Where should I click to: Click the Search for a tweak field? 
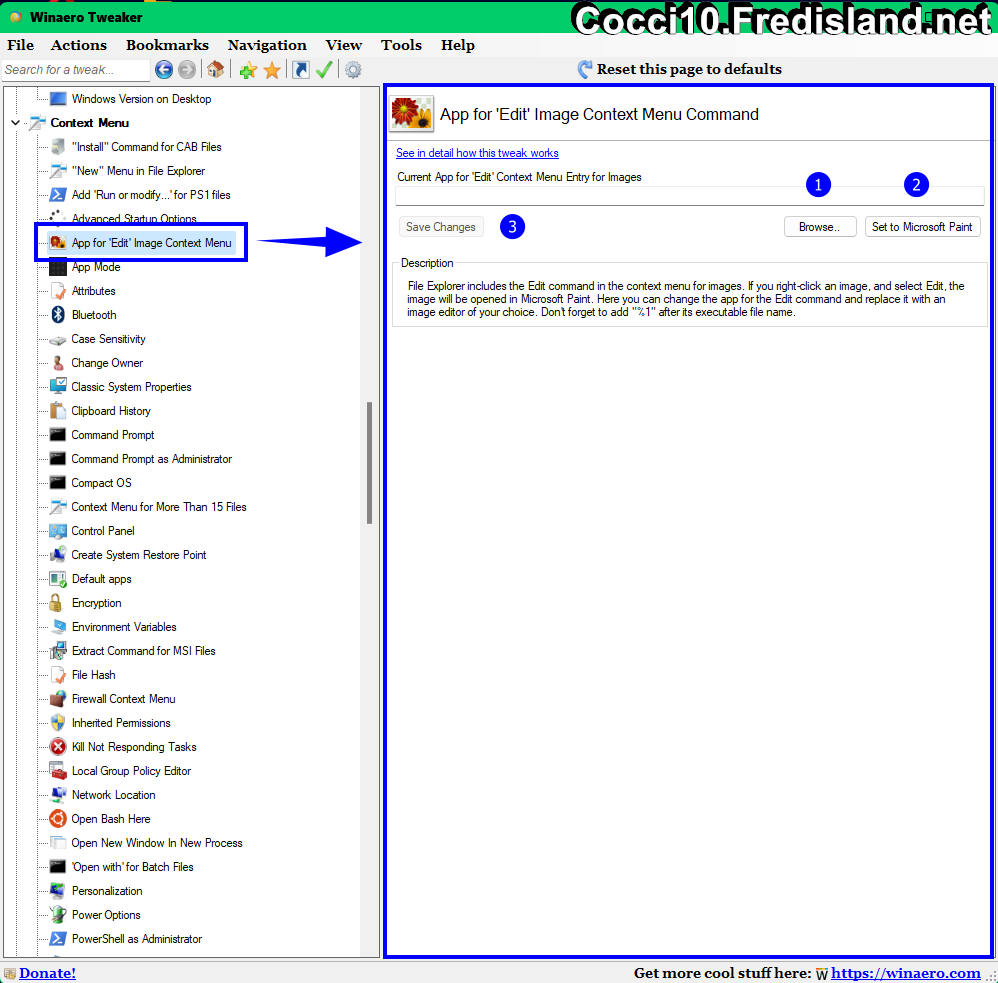(76, 70)
